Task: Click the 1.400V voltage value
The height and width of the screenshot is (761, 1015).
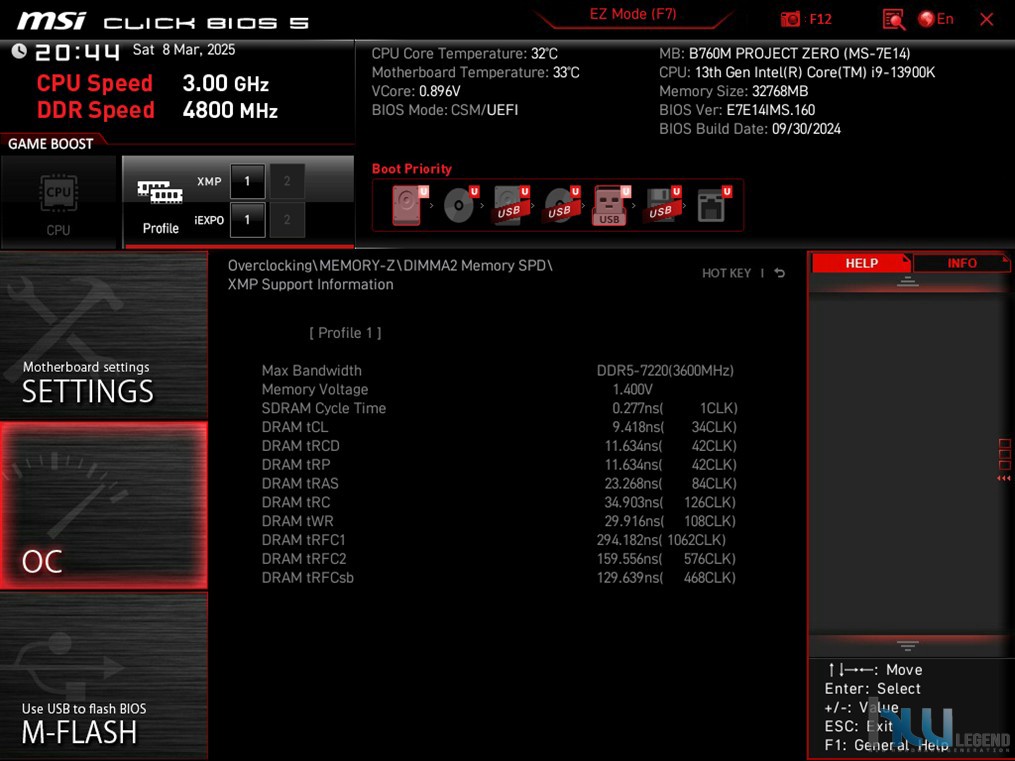Action: (x=632, y=390)
